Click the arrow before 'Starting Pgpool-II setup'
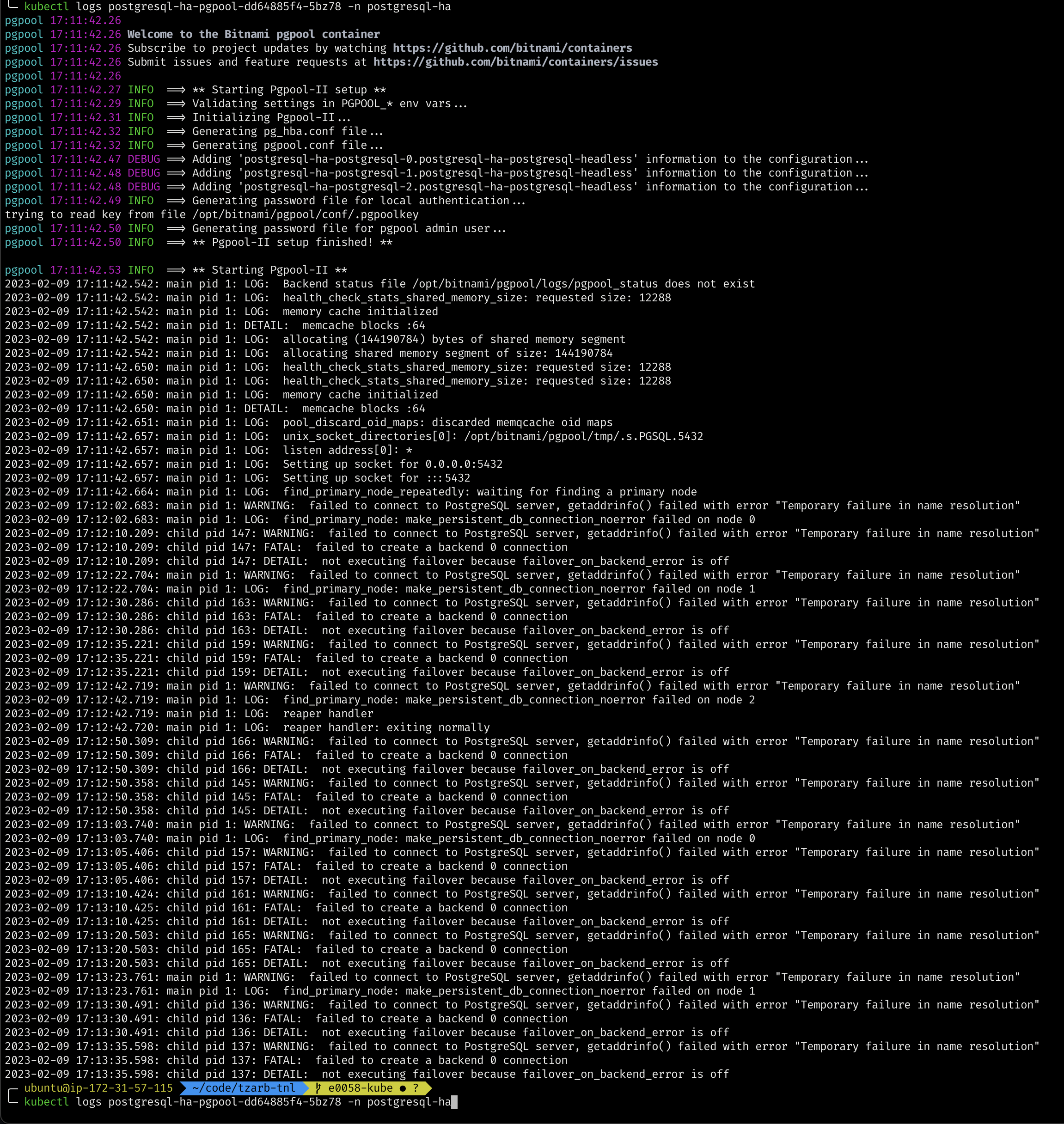 point(176,90)
